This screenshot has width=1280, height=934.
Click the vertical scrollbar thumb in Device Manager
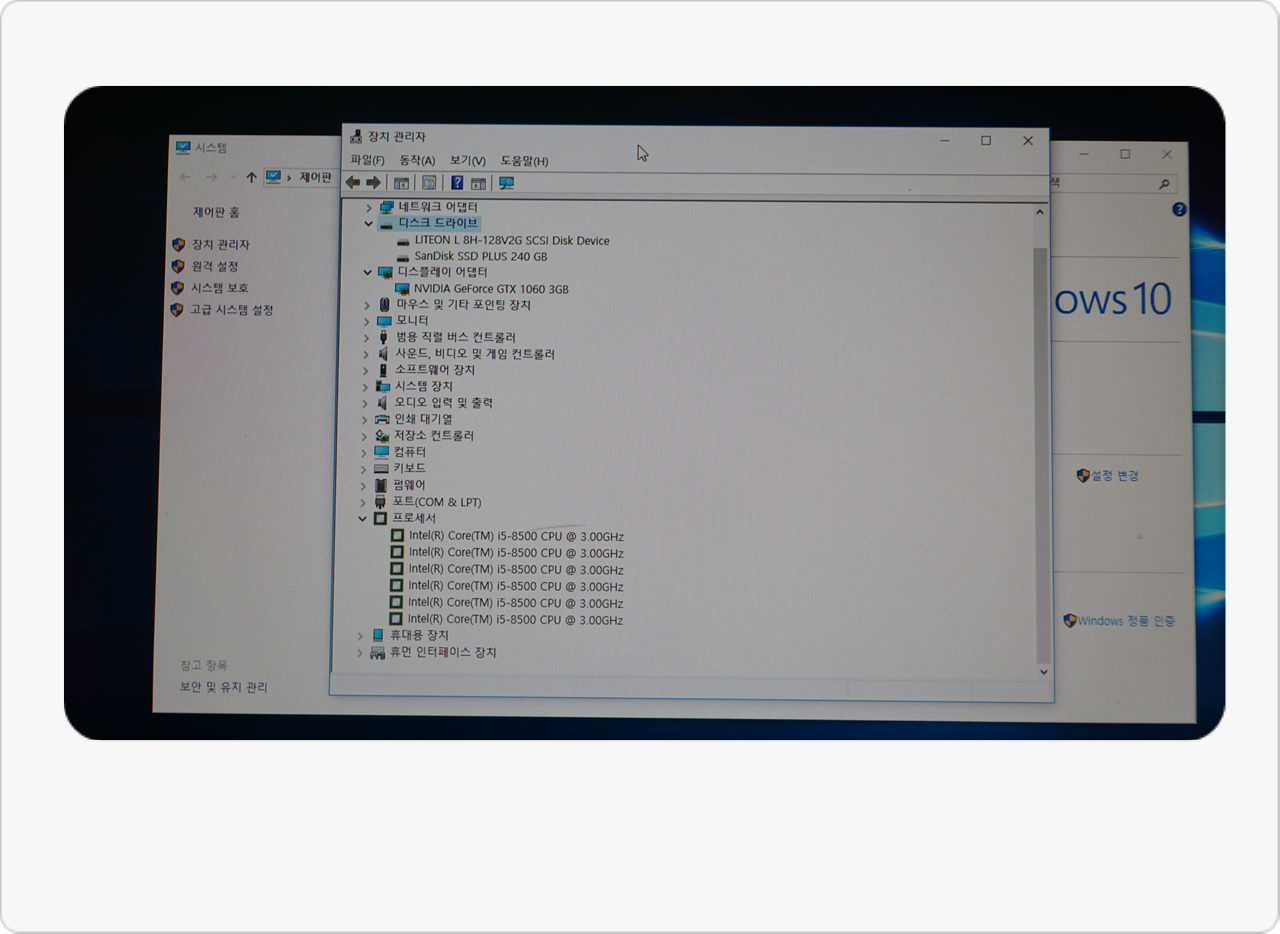tap(1043, 455)
